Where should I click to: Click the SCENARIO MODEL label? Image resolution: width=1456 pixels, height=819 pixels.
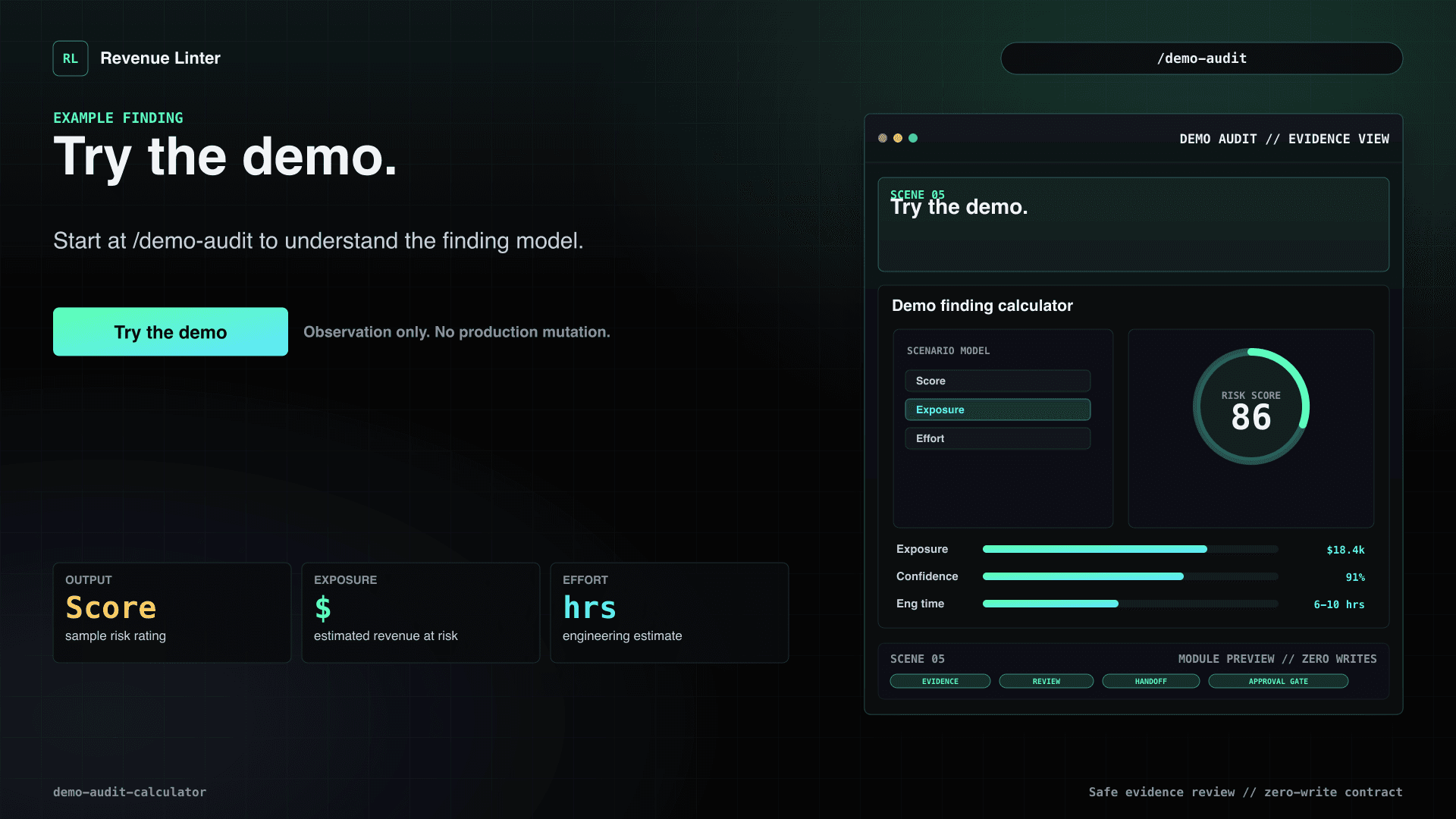point(948,351)
